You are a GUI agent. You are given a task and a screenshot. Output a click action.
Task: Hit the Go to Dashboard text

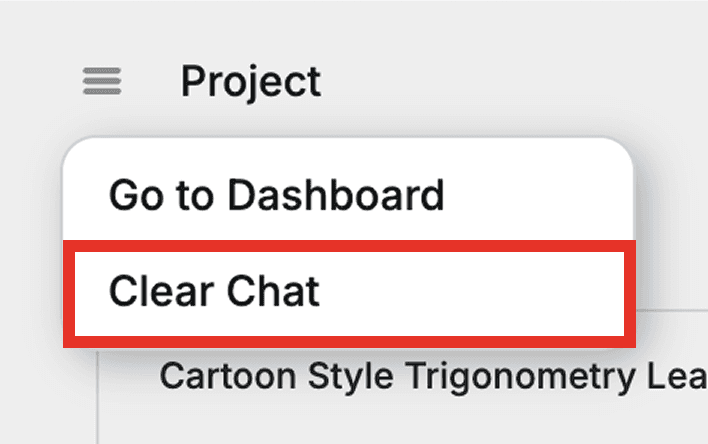(276, 195)
